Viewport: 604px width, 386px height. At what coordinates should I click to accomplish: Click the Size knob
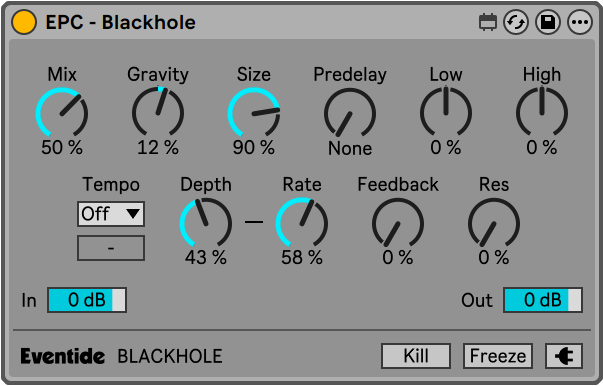click(x=254, y=112)
